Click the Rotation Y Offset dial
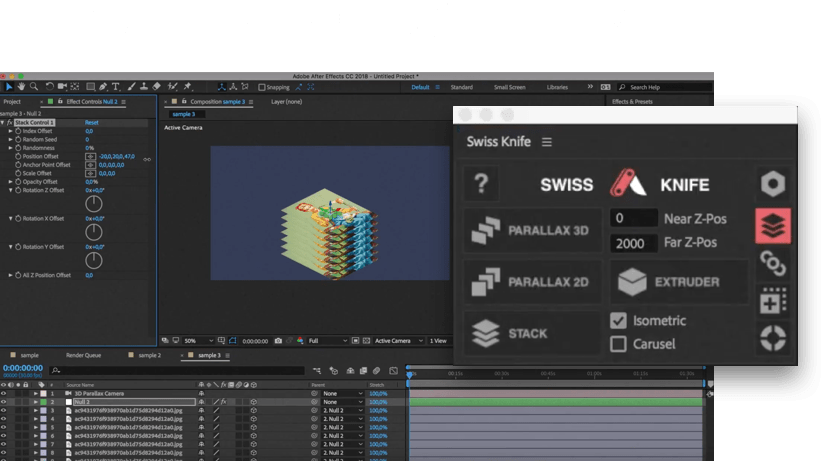Screen dimensions: 822x461 tap(94, 260)
